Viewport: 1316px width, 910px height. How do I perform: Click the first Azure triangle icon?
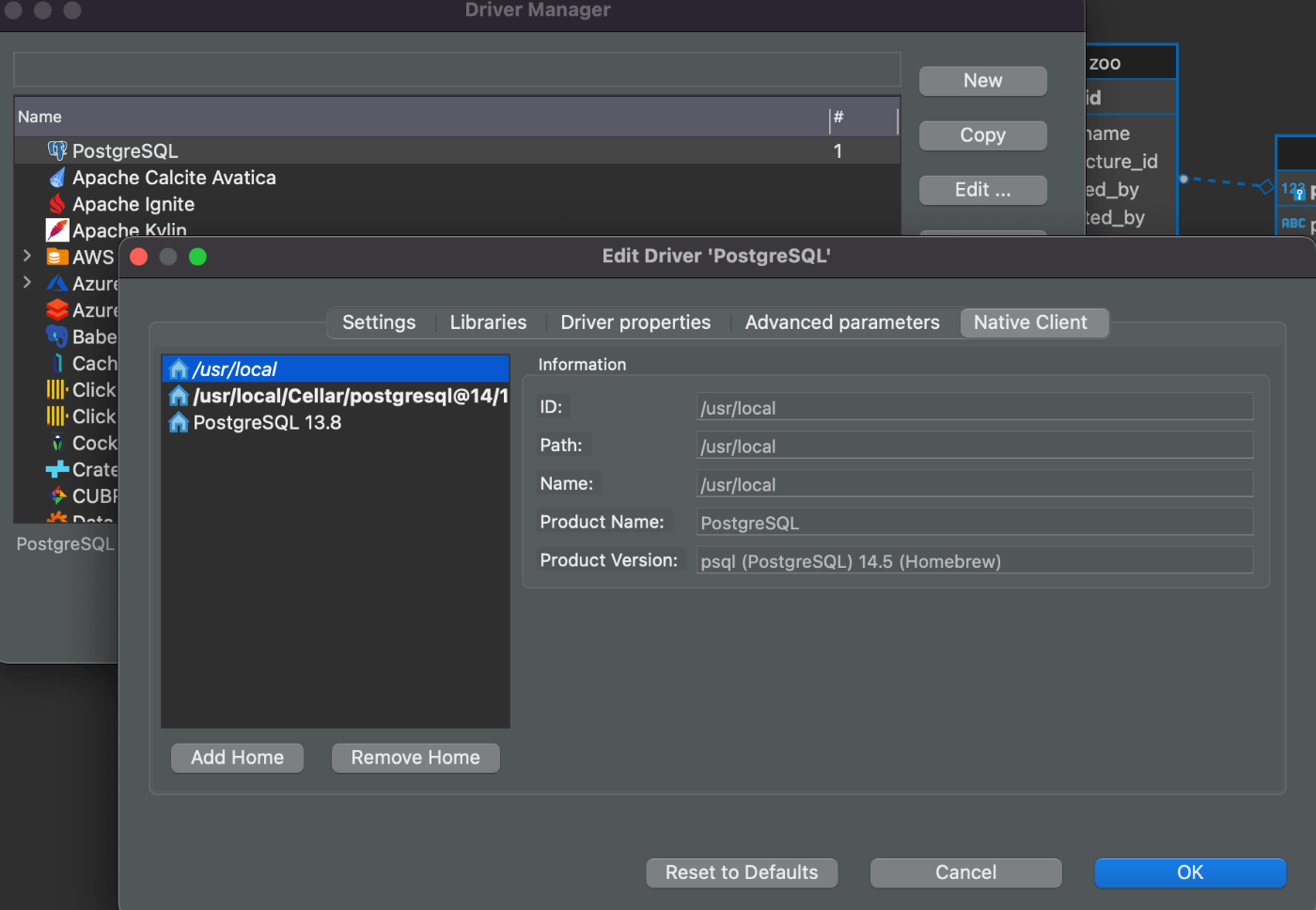(x=57, y=283)
